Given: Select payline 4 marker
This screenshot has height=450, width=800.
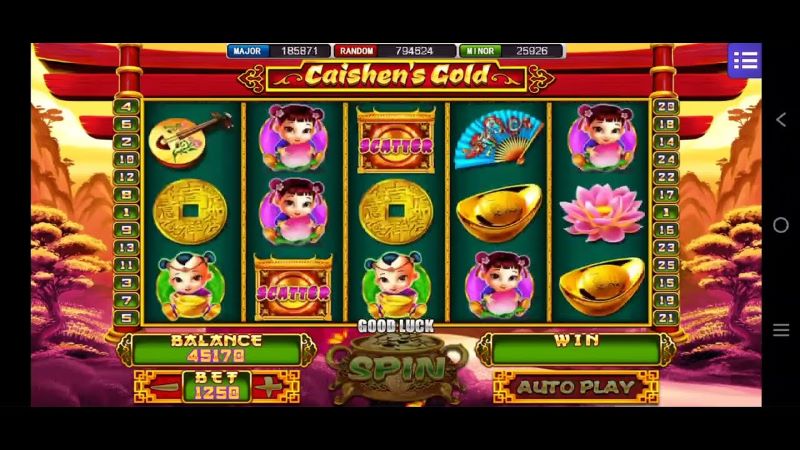Looking at the screenshot, I should pos(127,106).
